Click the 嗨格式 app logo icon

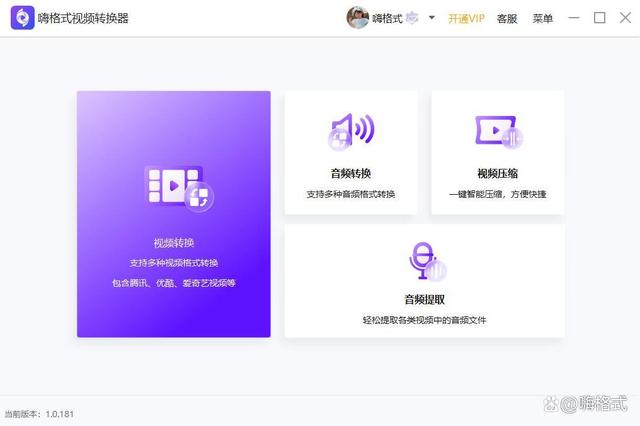[x=22, y=18]
